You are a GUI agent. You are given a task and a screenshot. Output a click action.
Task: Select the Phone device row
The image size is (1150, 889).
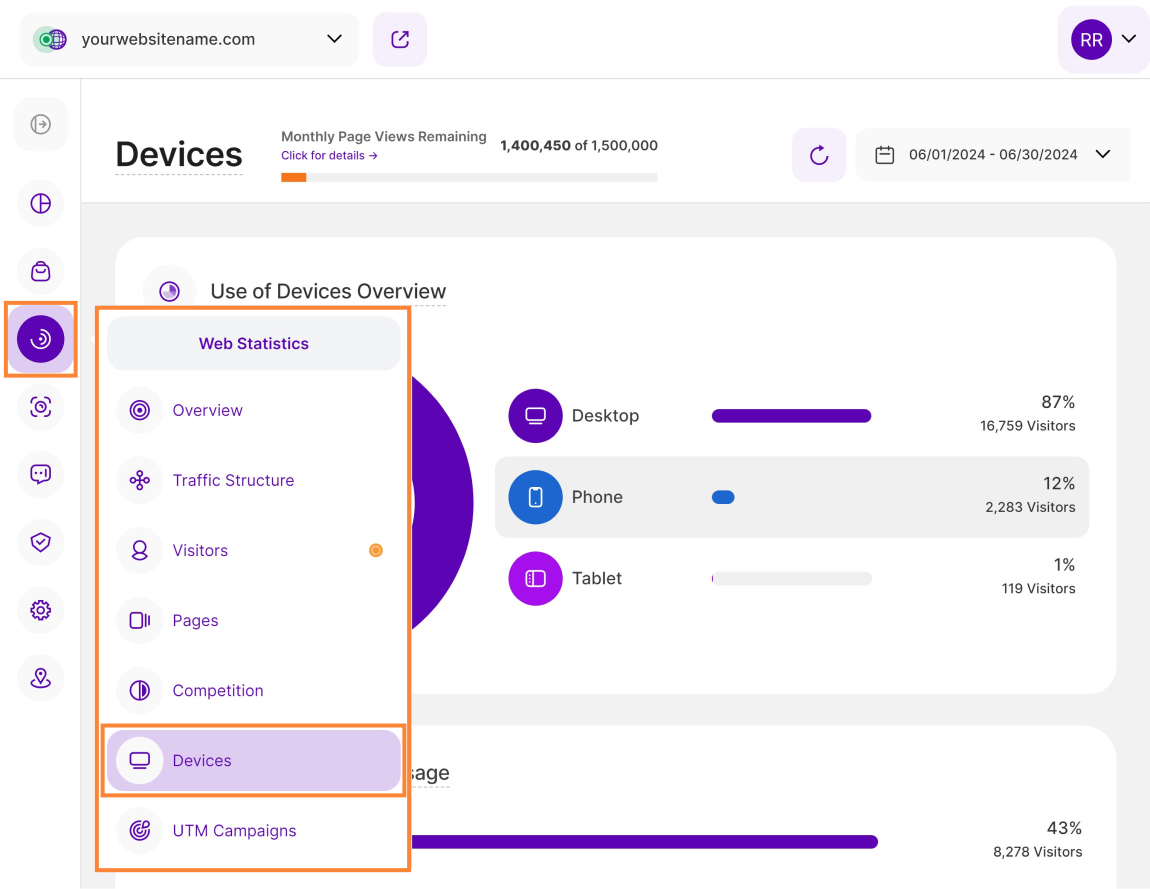coord(791,498)
